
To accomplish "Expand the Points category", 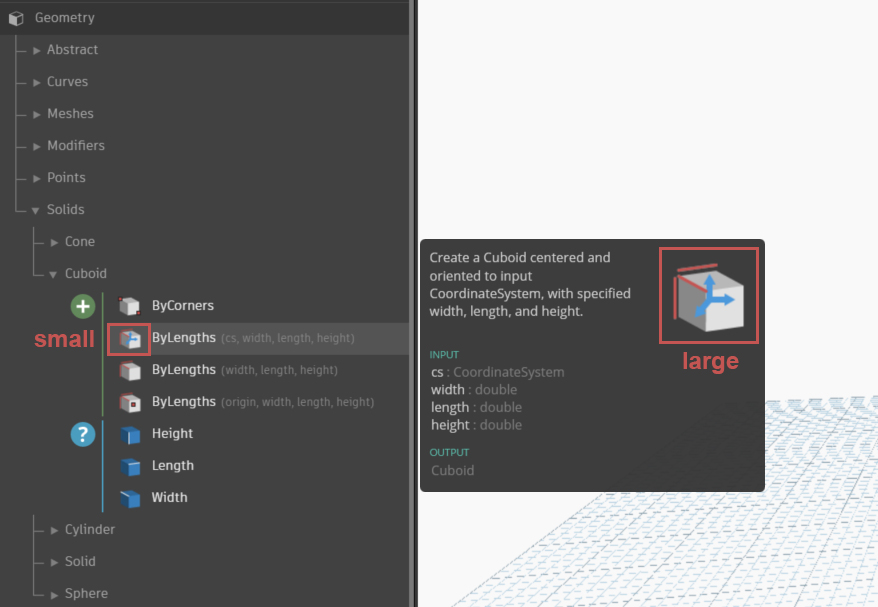I will coord(36,178).
